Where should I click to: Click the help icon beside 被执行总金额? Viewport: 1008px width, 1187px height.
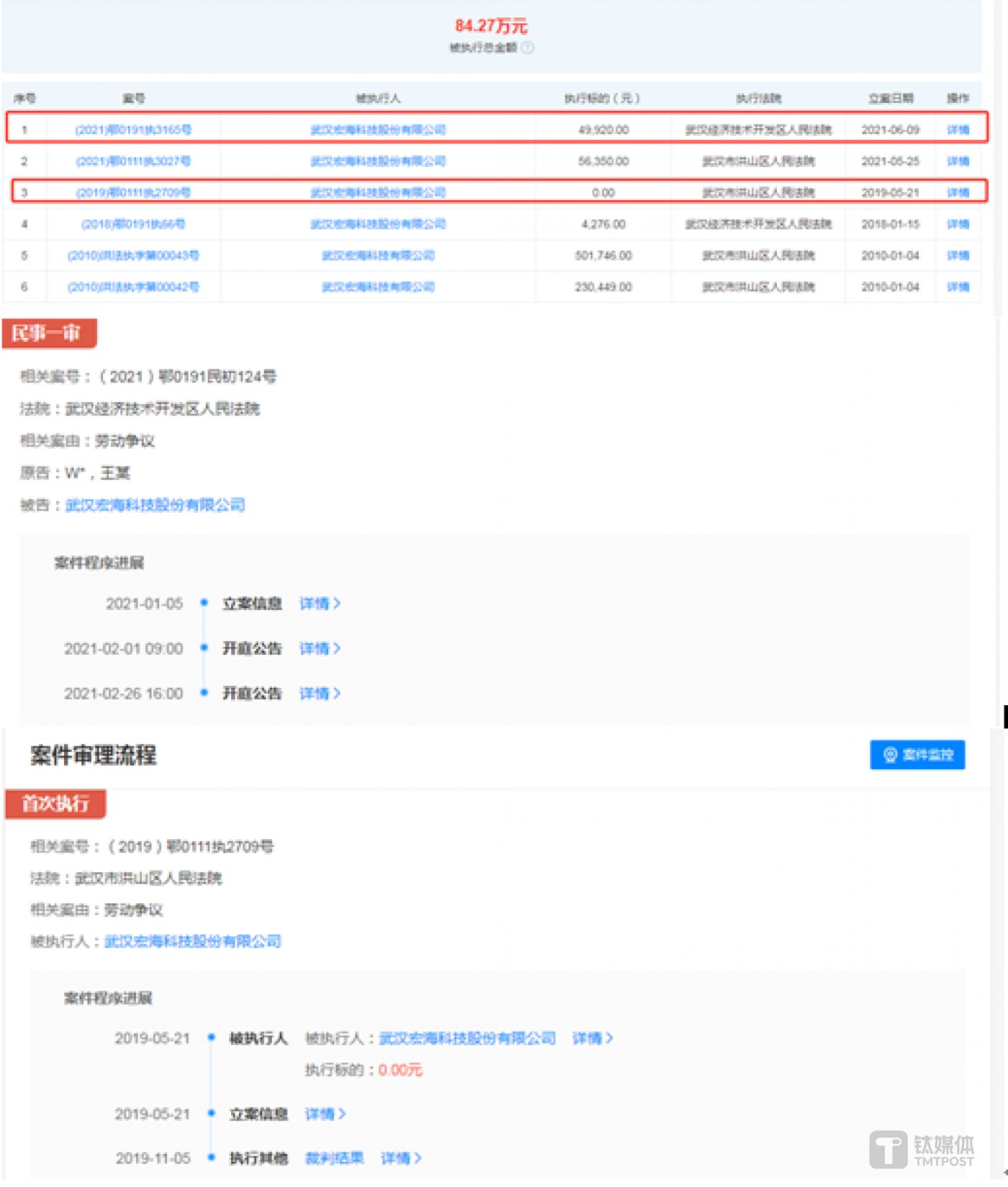coord(528,48)
